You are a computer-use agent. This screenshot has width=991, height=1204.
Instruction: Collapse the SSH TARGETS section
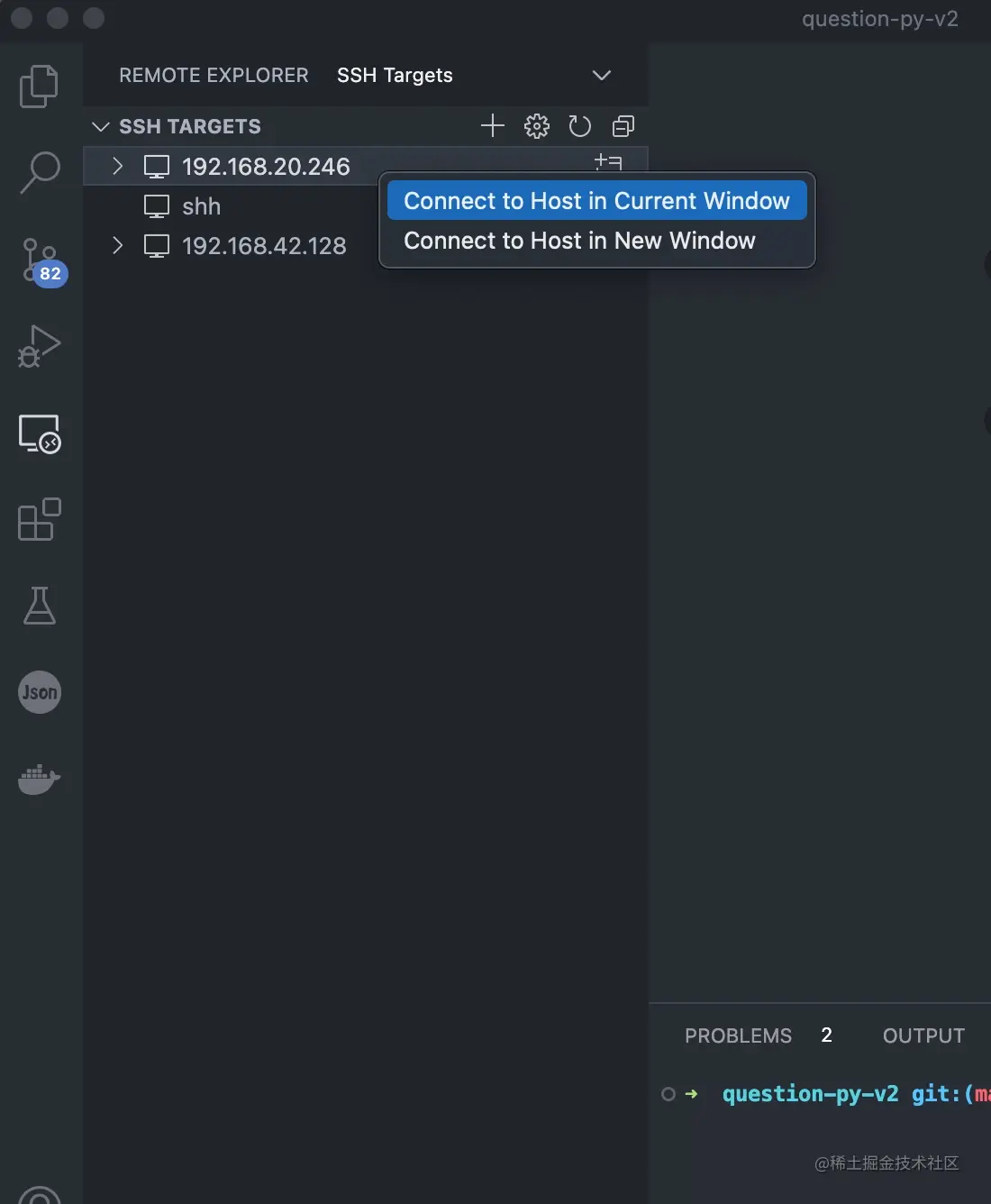point(101,127)
